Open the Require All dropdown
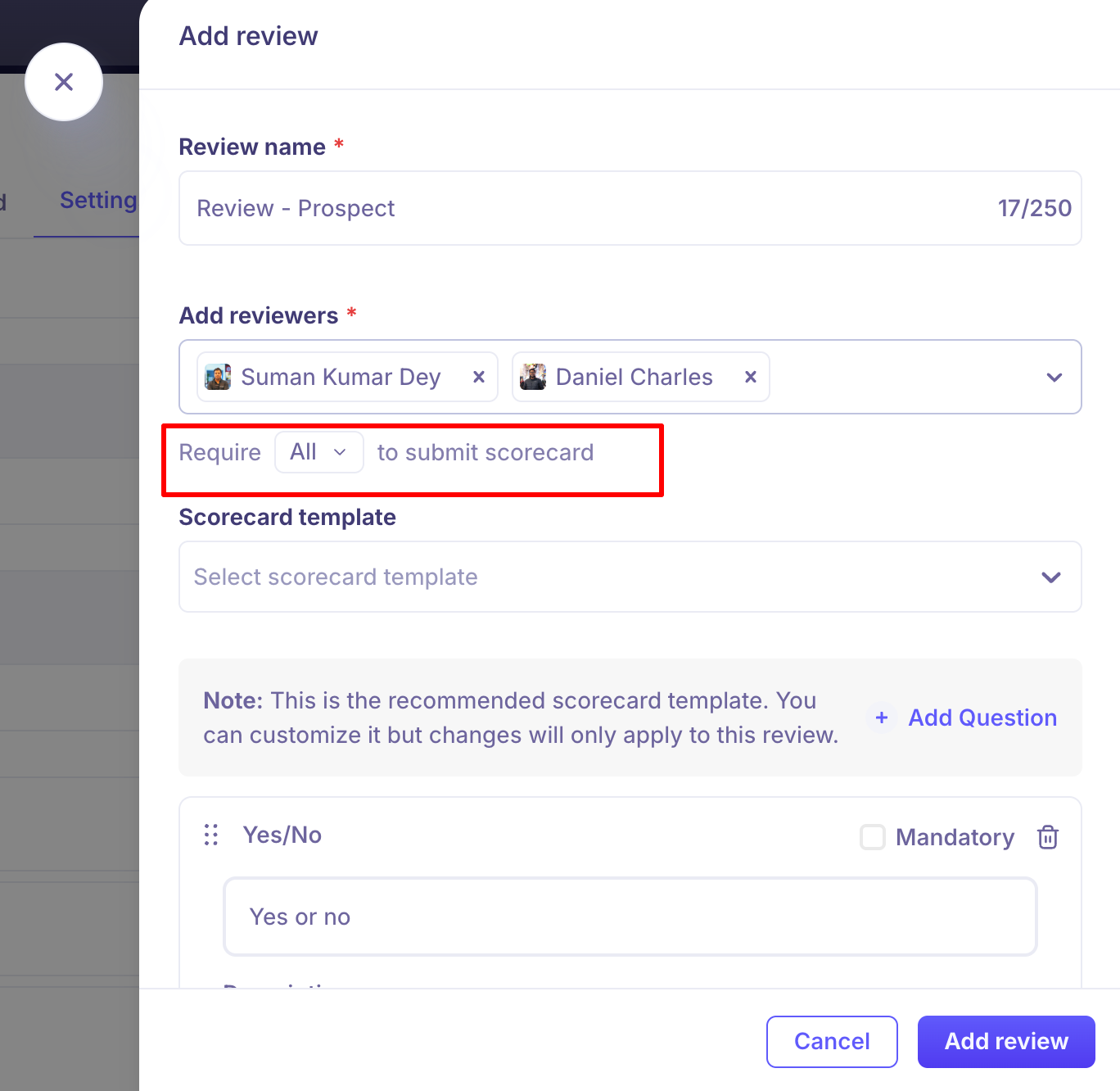The width and height of the screenshot is (1120, 1091). coord(318,452)
